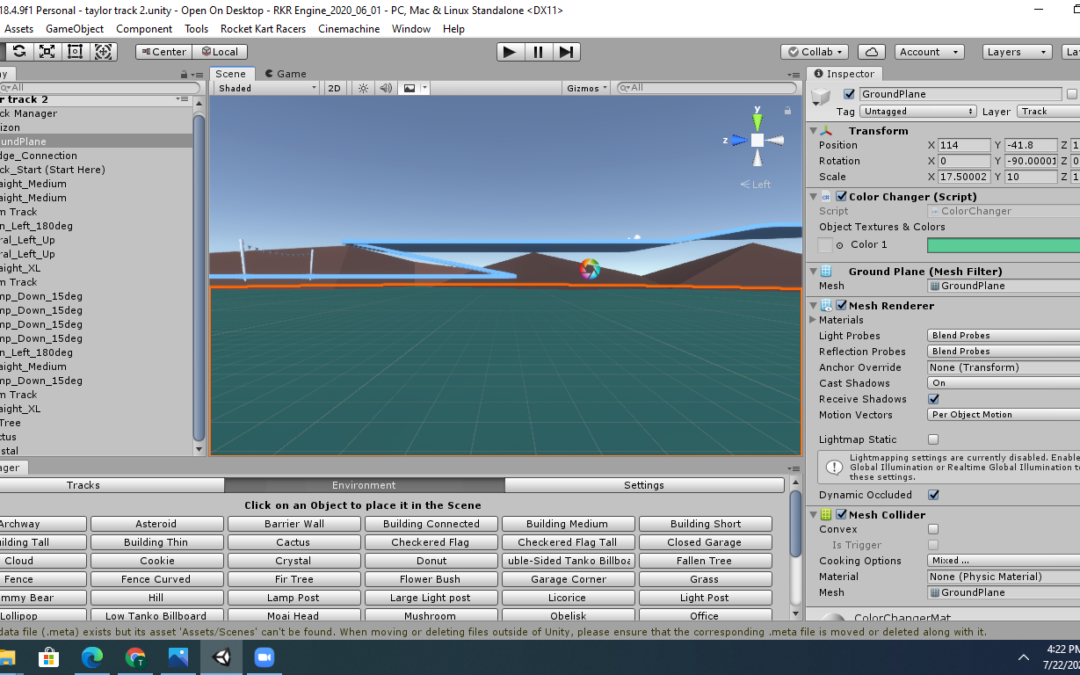Uncheck Receive Shadows
The width and height of the screenshot is (1080, 675).
933,399
